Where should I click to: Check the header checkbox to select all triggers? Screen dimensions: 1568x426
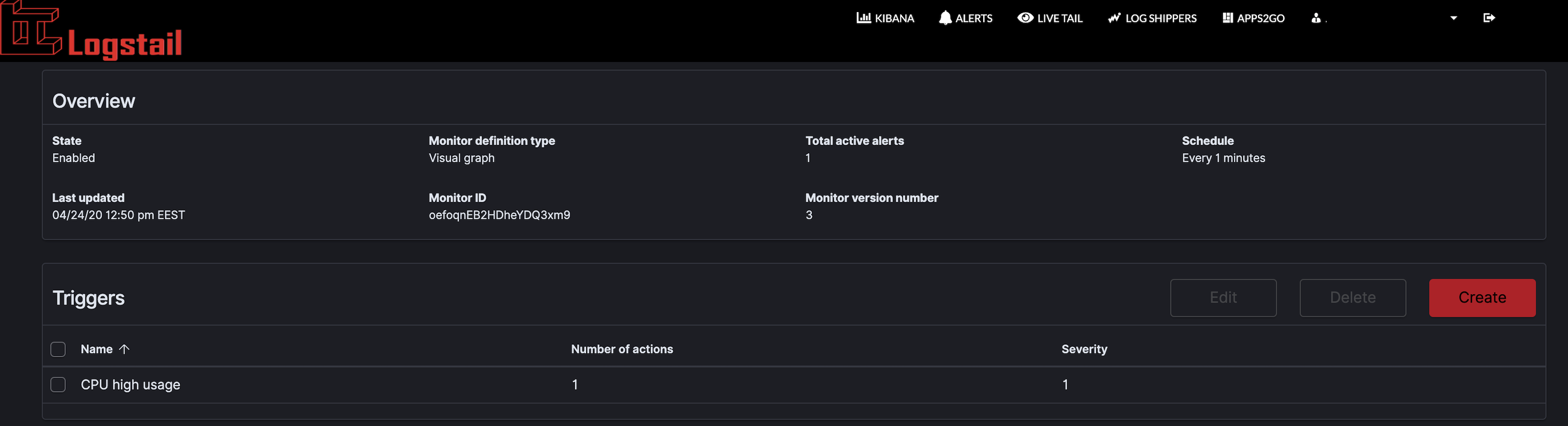pyautogui.click(x=58, y=350)
